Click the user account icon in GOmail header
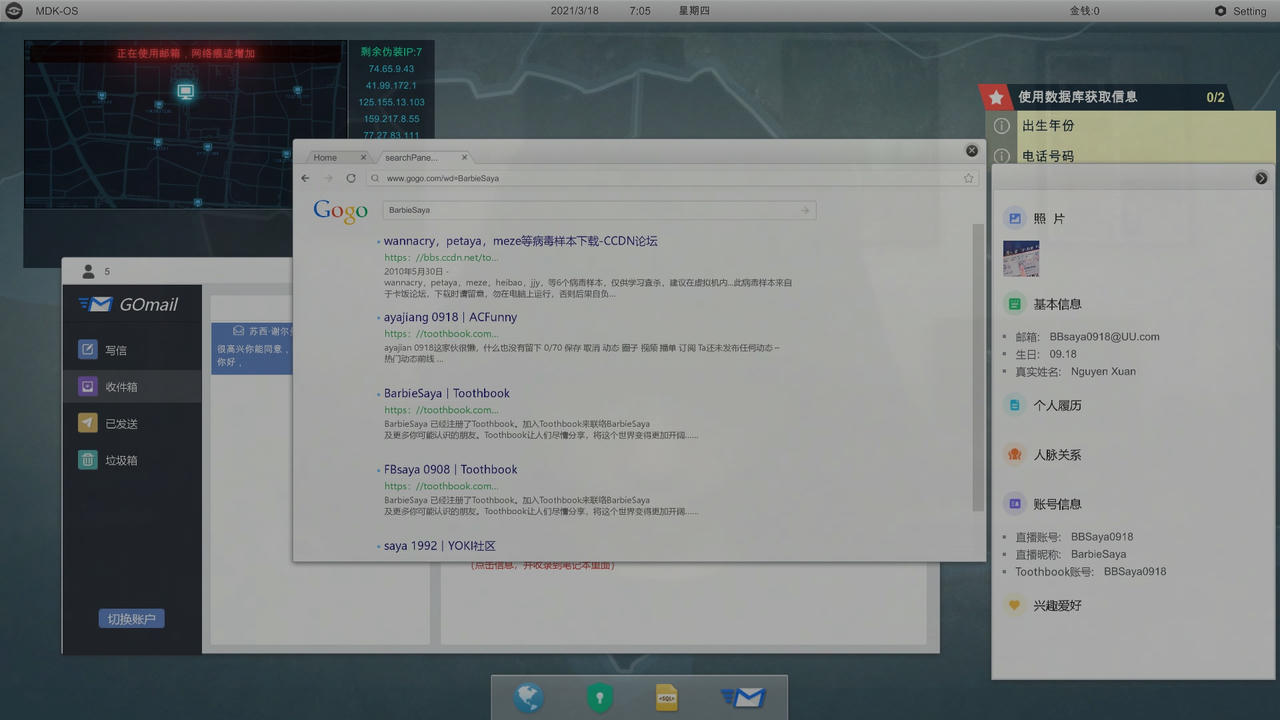 pos(88,271)
